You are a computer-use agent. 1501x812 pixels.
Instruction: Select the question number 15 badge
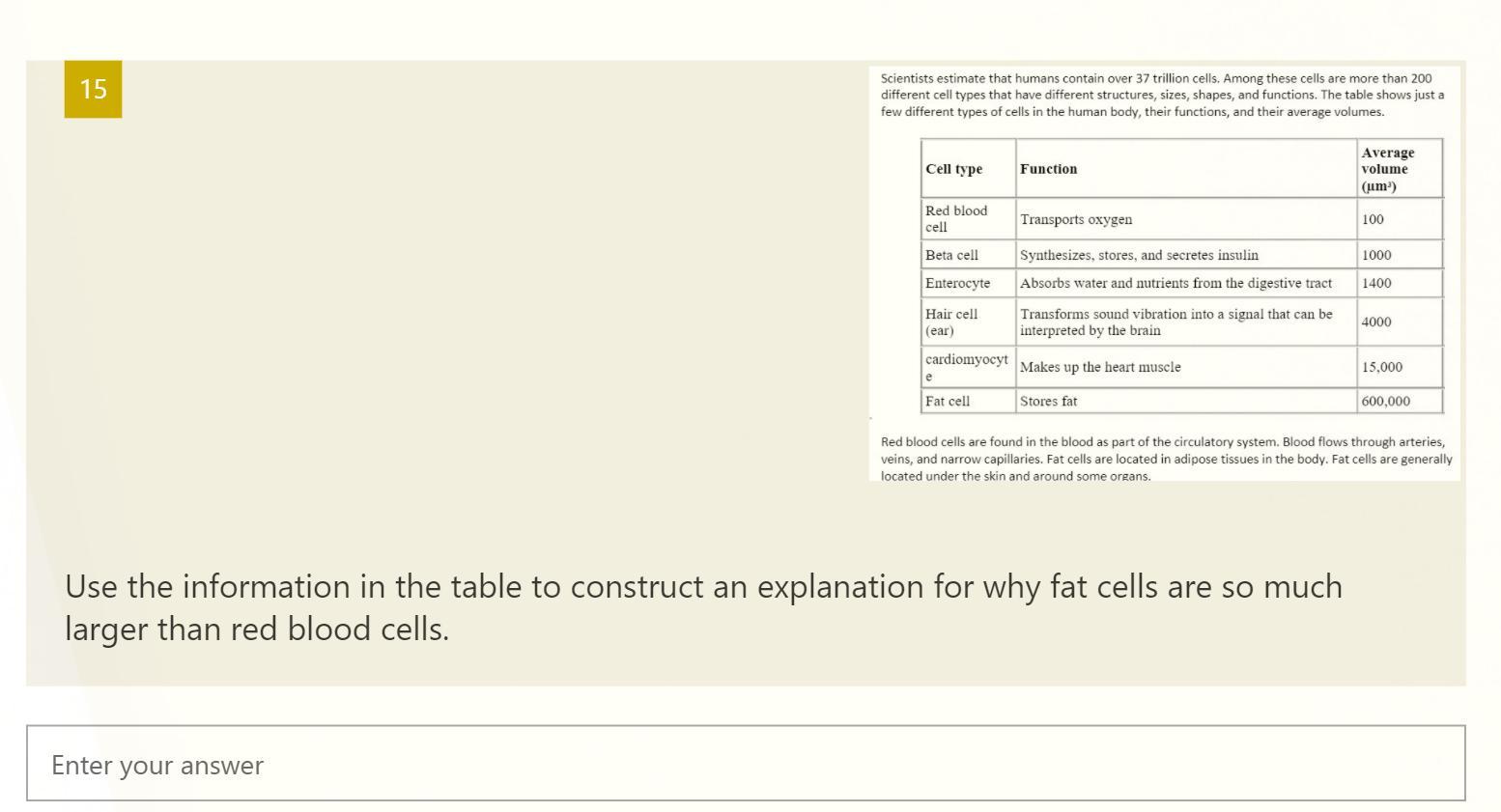pos(93,89)
